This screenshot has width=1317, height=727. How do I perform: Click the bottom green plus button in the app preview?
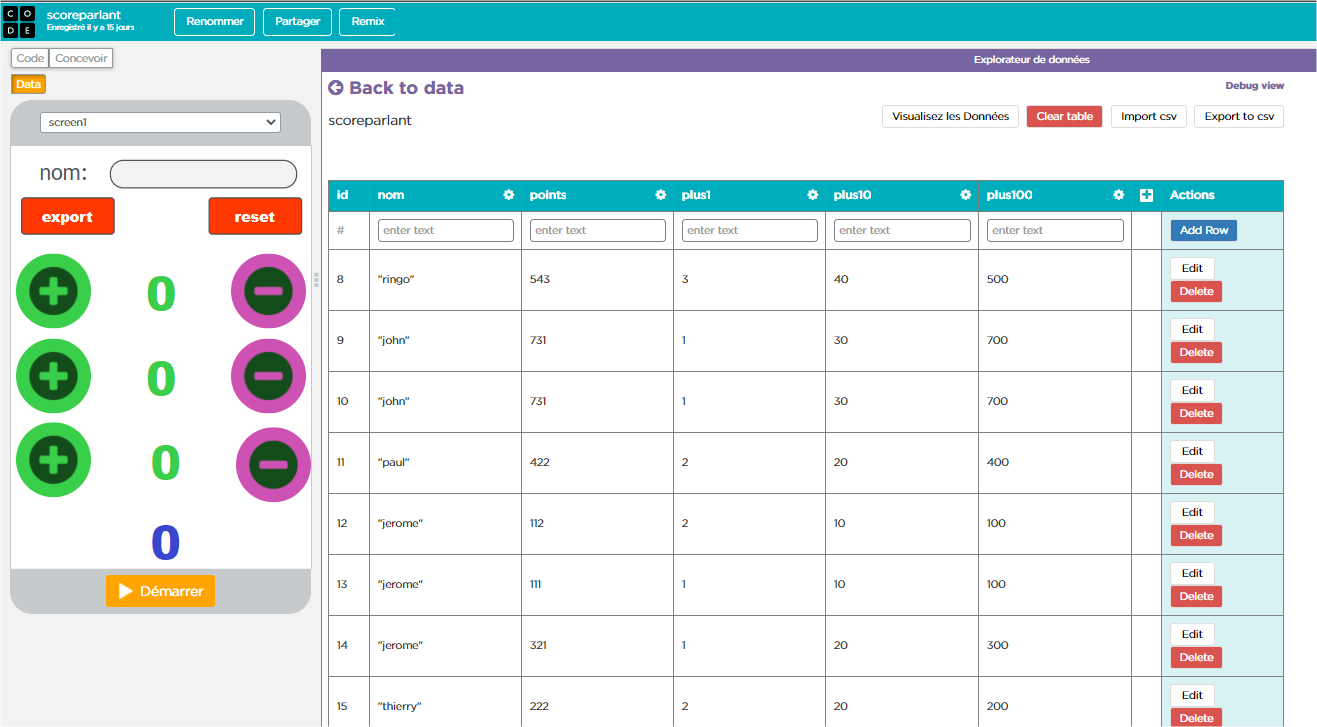pos(53,460)
